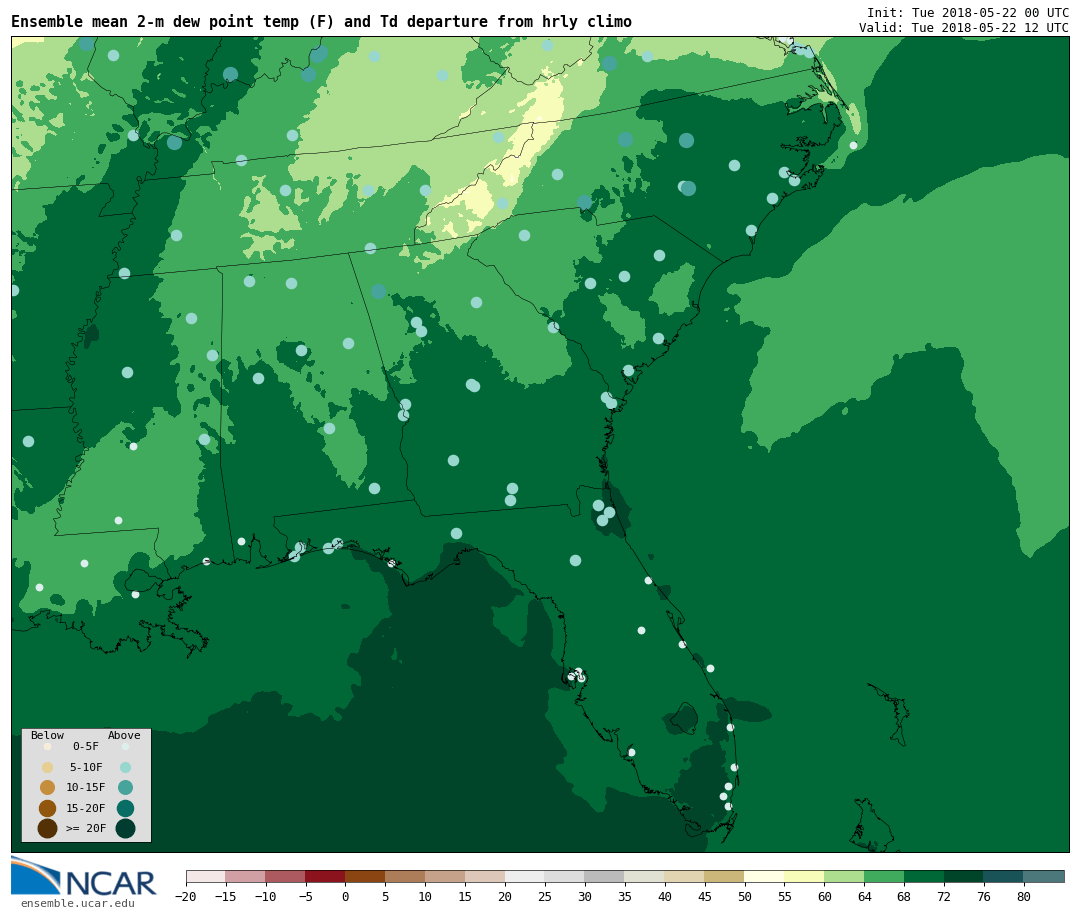Select the 10 to 15 colorbar swatch
The width and height of the screenshot is (1080, 915).
click(445, 876)
